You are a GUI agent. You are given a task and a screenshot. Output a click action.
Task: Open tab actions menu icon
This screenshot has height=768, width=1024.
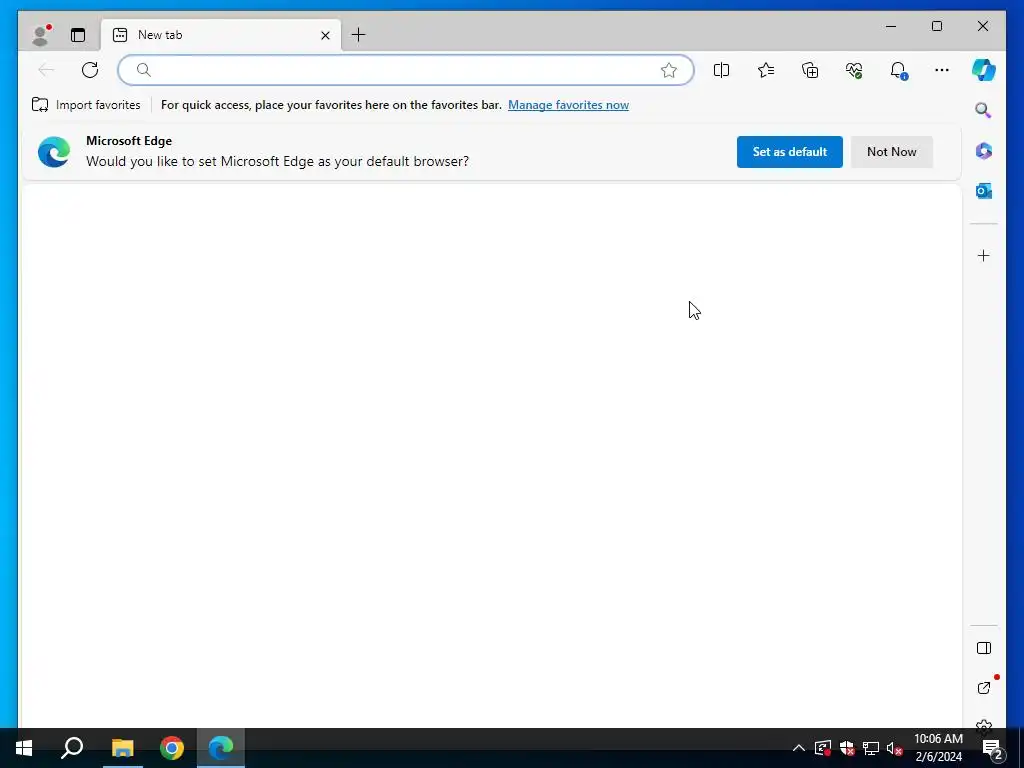[78, 35]
